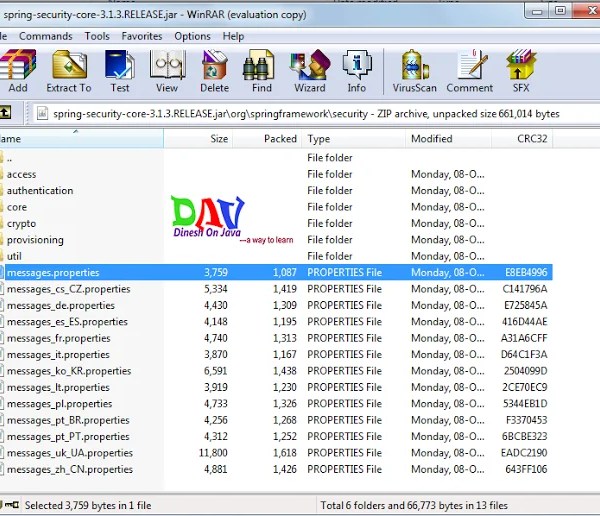Click the Delete toolbar icon
The width and height of the screenshot is (600, 516).
(215, 71)
